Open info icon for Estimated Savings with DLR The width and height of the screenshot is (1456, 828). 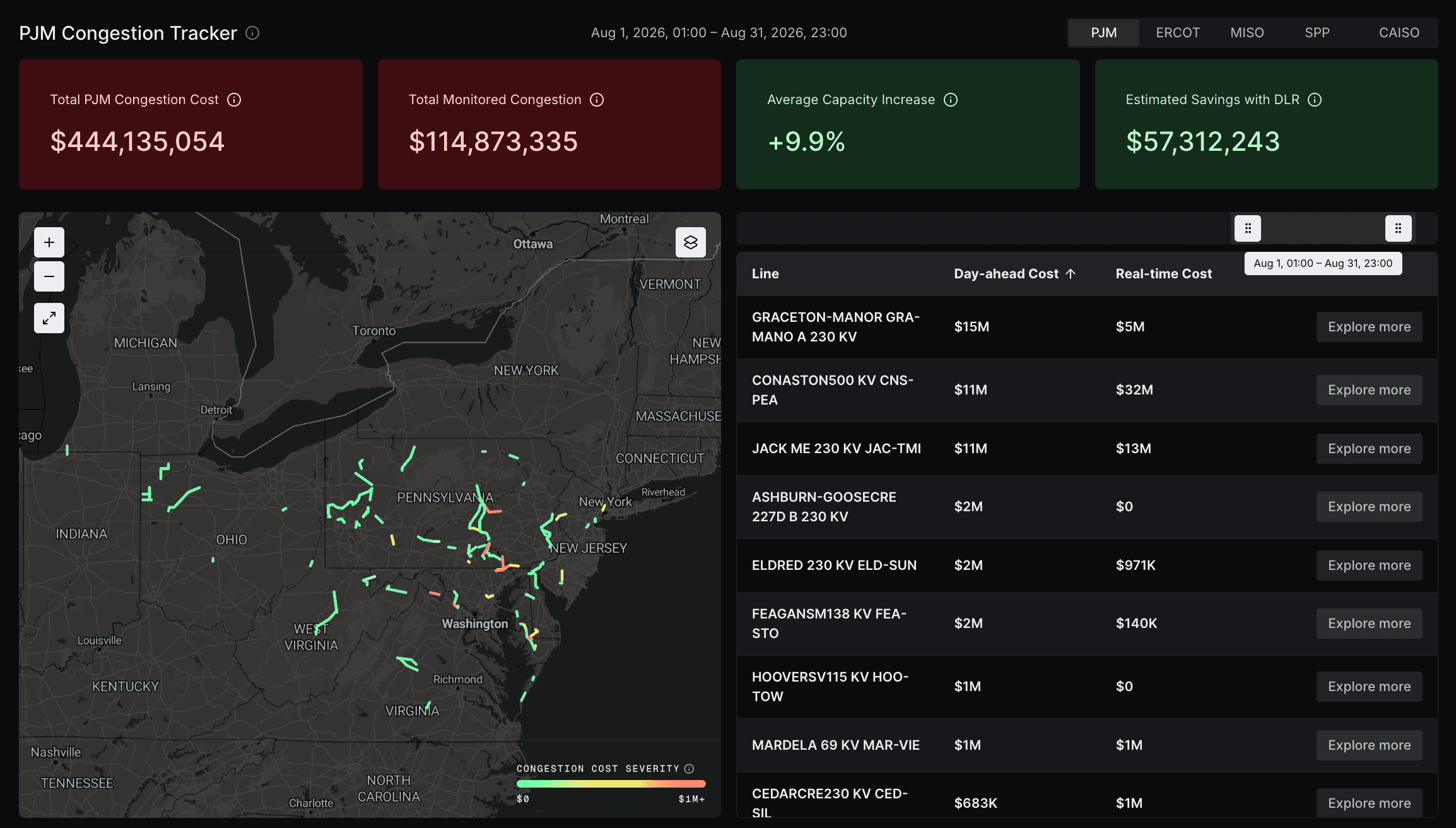(x=1315, y=100)
